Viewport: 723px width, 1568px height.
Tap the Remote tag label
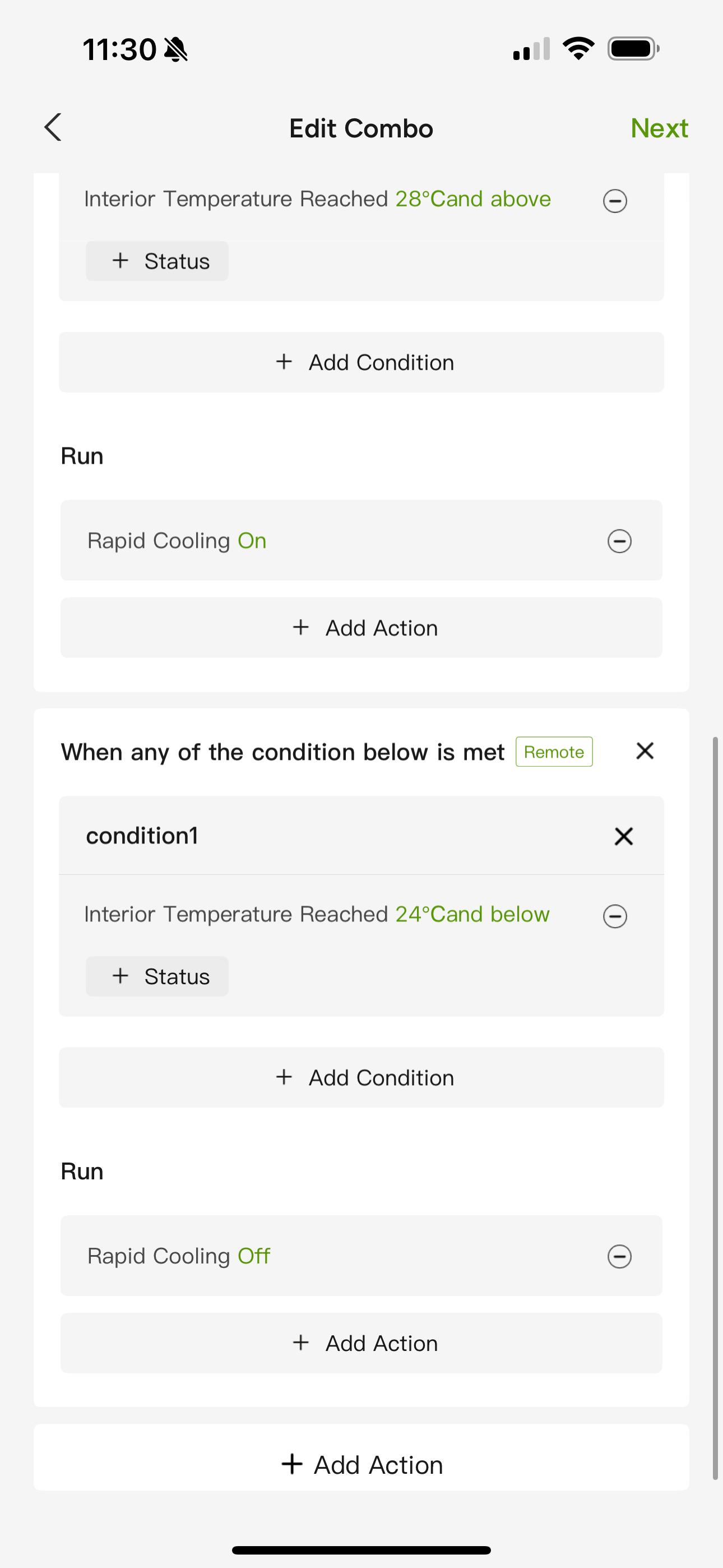554,751
